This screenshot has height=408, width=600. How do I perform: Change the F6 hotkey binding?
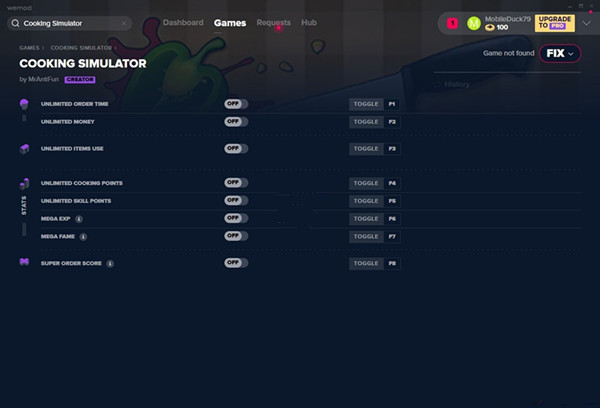click(392, 219)
